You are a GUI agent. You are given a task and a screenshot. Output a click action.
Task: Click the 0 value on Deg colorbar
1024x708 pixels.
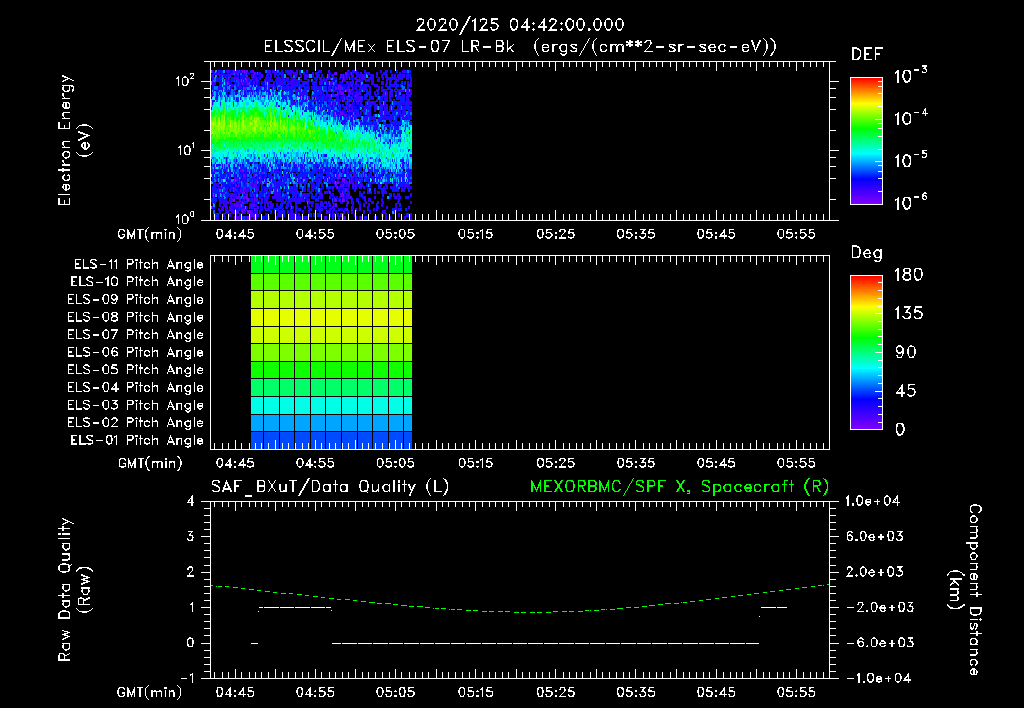click(x=900, y=429)
